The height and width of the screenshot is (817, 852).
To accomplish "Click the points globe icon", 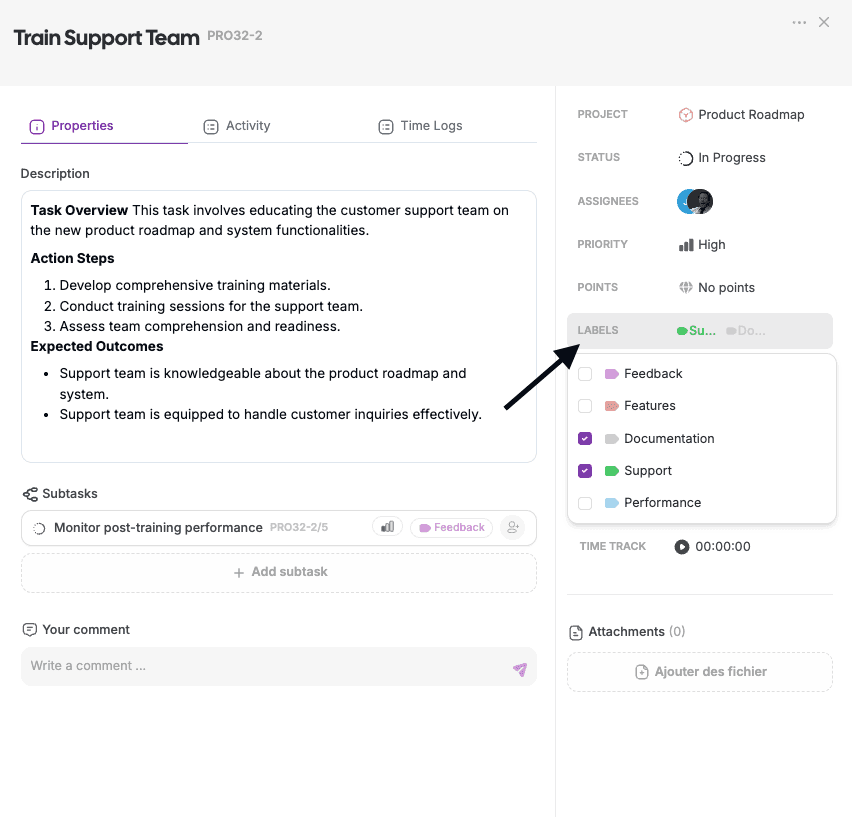I will tap(686, 287).
